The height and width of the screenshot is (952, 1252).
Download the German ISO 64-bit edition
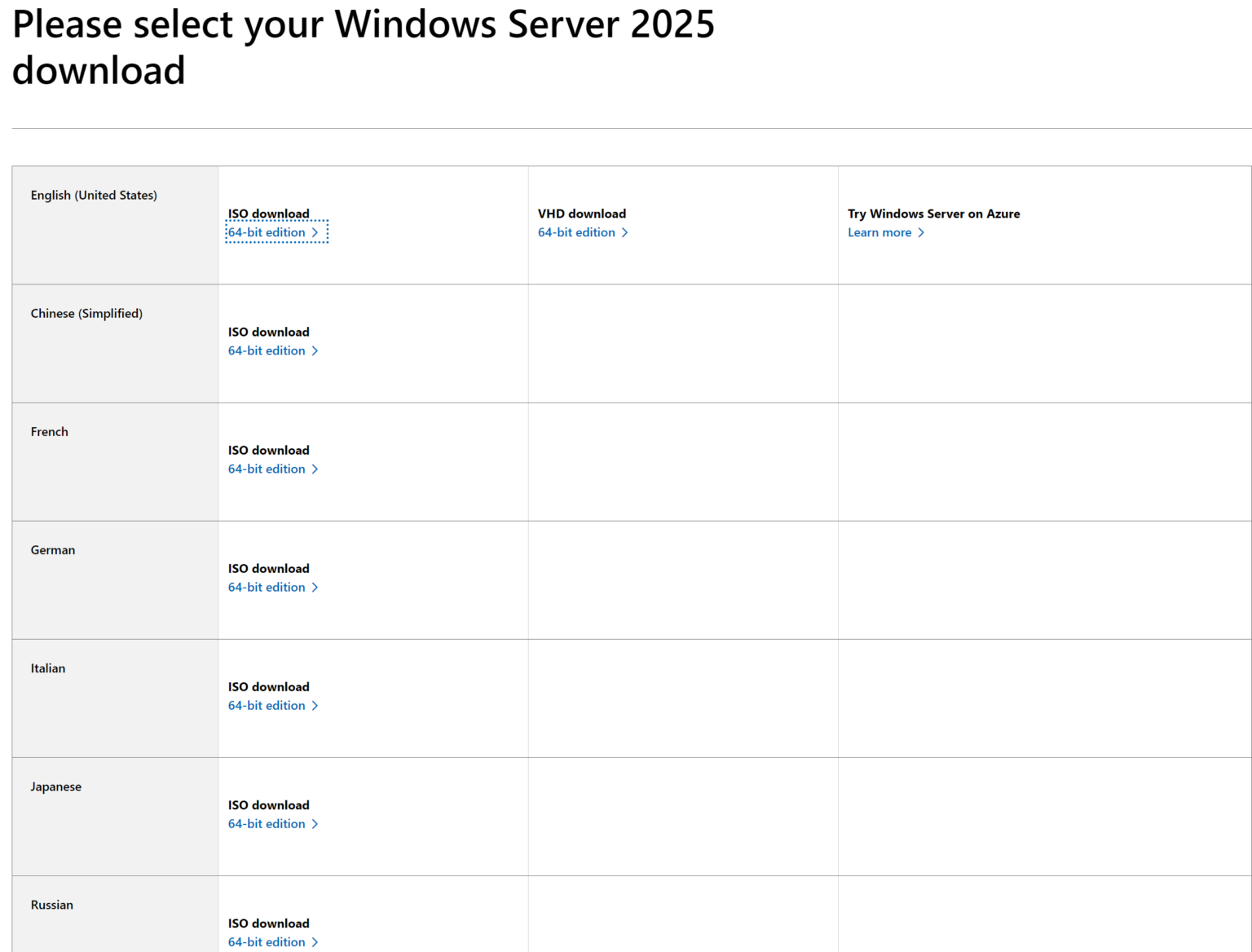266,587
